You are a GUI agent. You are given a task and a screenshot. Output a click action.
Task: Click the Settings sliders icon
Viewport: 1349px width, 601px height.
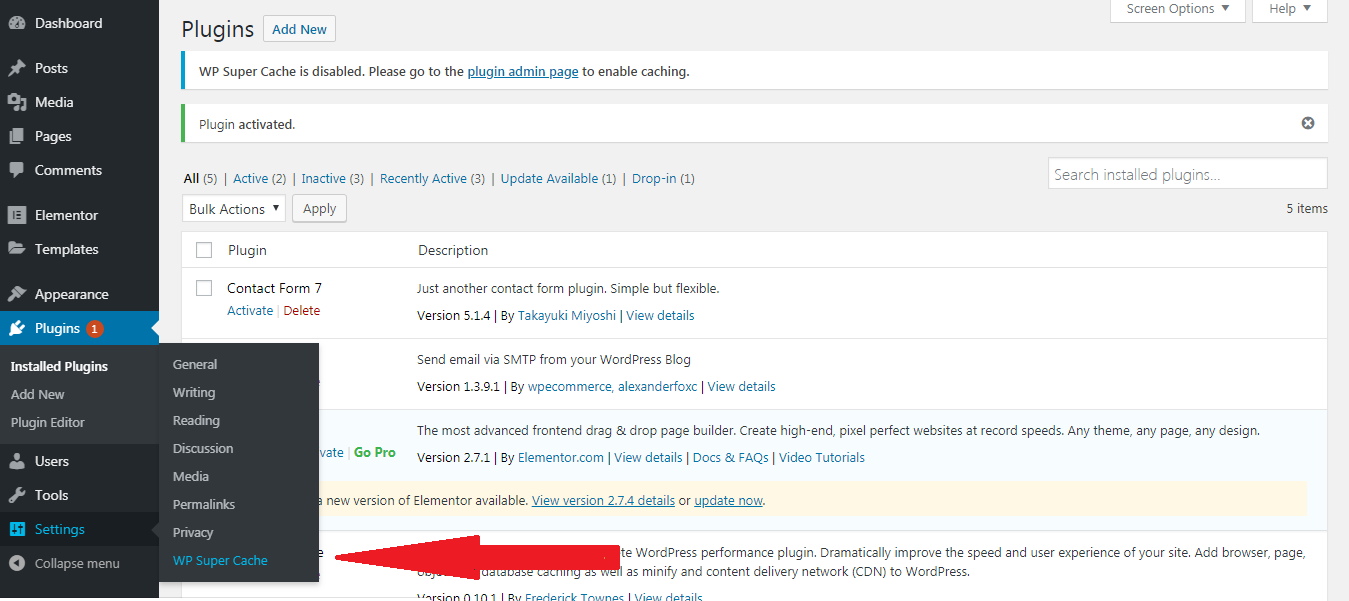click(17, 529)
